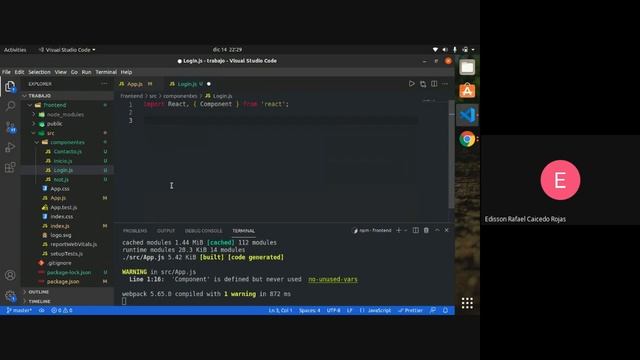Screen dimensions: 640x360
Task: Open Activities overview in top bar
Action: (15, 50)
